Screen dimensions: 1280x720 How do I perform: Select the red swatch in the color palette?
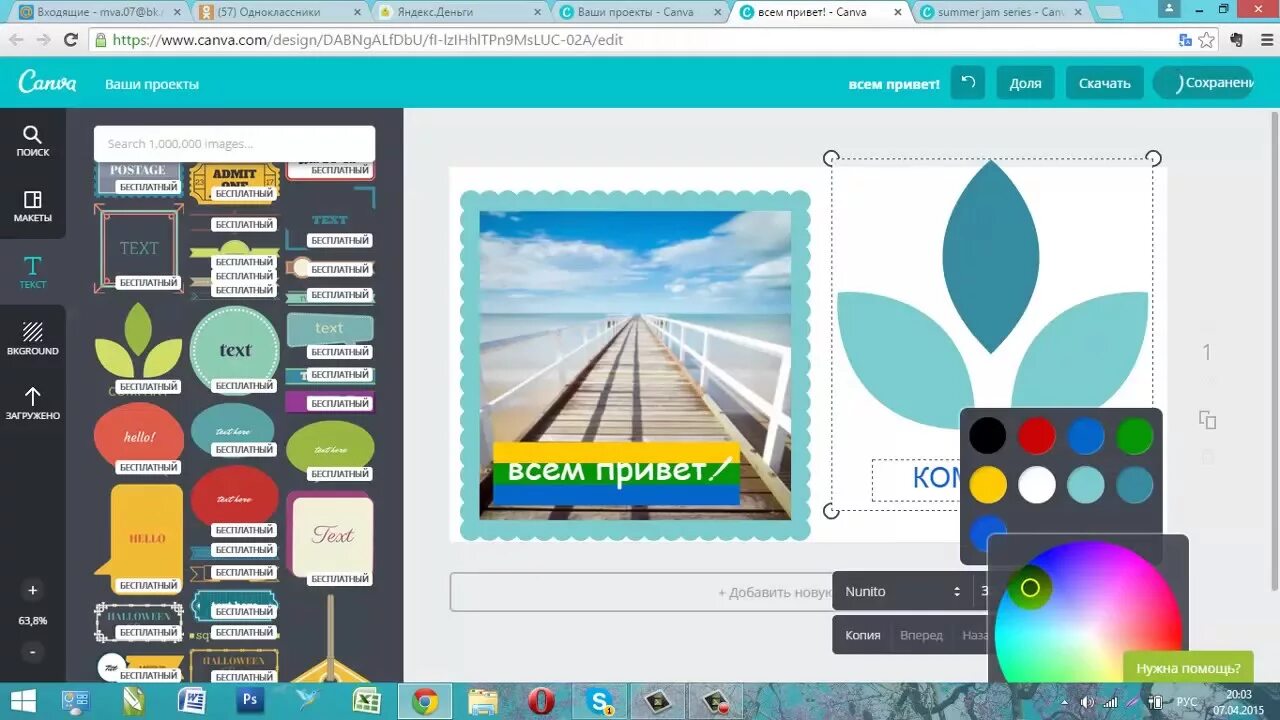(1036, 435)
